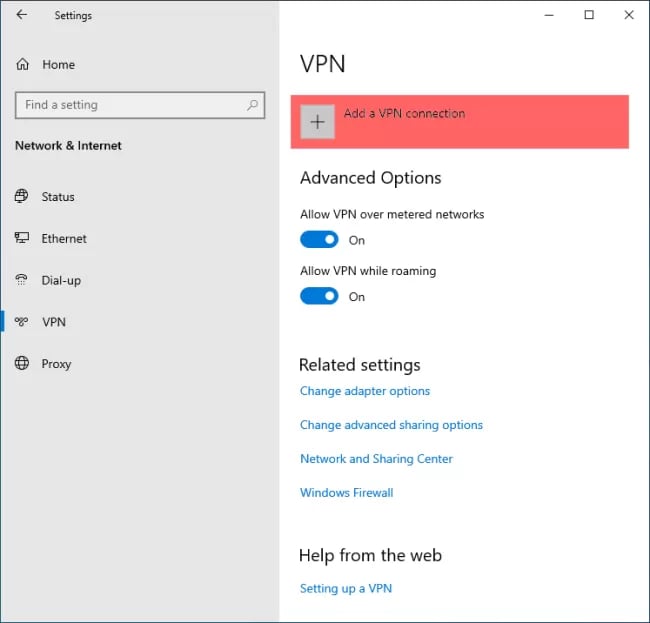Open the VPN page label

click(54, 322)
